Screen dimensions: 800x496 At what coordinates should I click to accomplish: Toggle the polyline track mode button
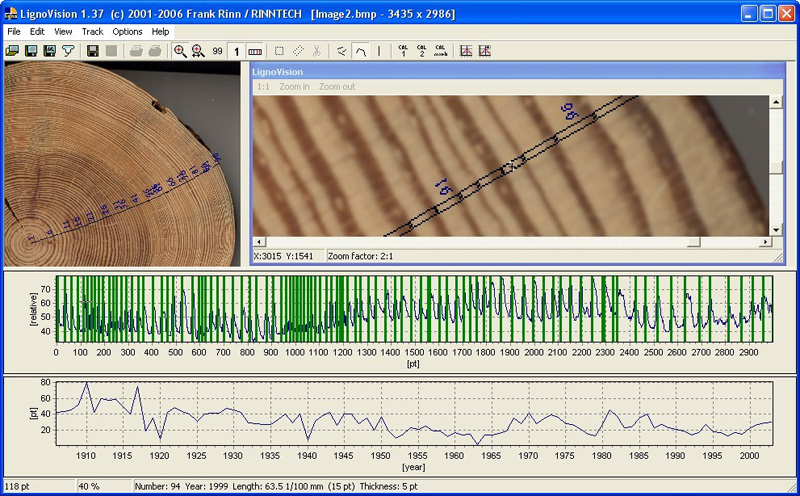342,51
